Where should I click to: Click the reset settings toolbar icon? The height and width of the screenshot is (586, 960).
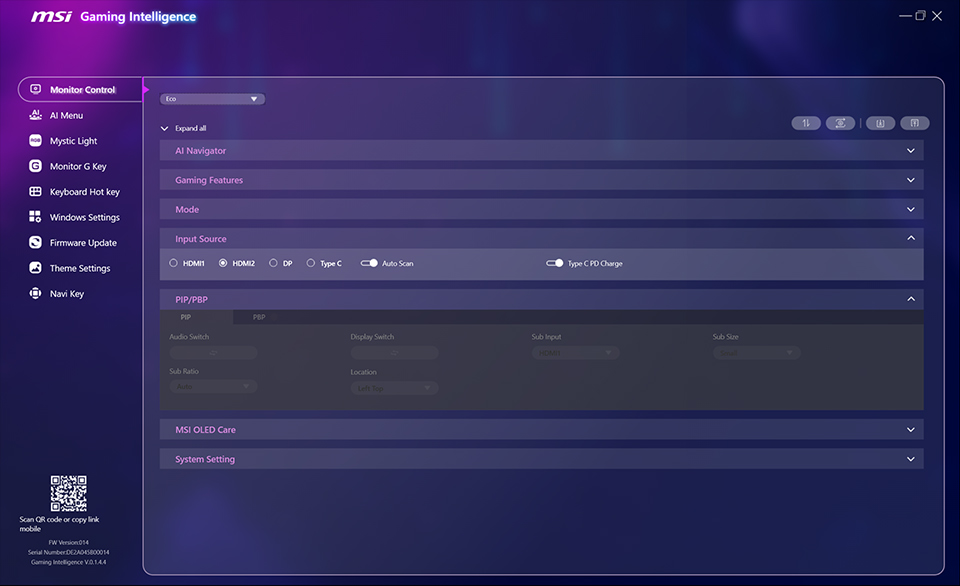(x=840, y=122)
